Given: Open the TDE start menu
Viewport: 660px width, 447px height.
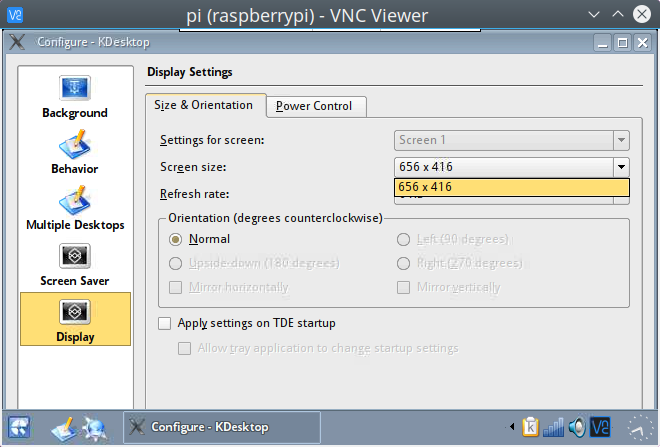Looking at the screenshot, I should 20,426.
